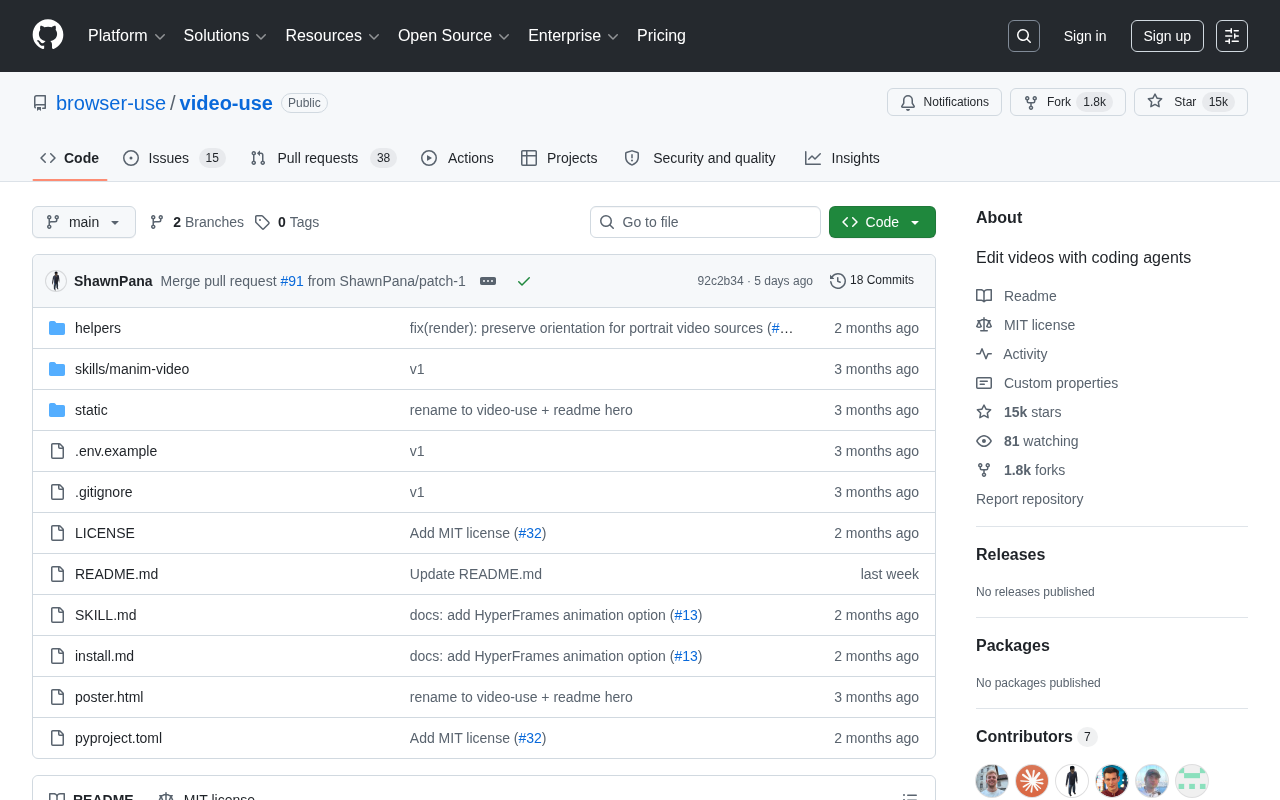This screenshot has width=1280, height=800.
Task: Open the appearance settings sliders icon
Action: click(1232, 36)
